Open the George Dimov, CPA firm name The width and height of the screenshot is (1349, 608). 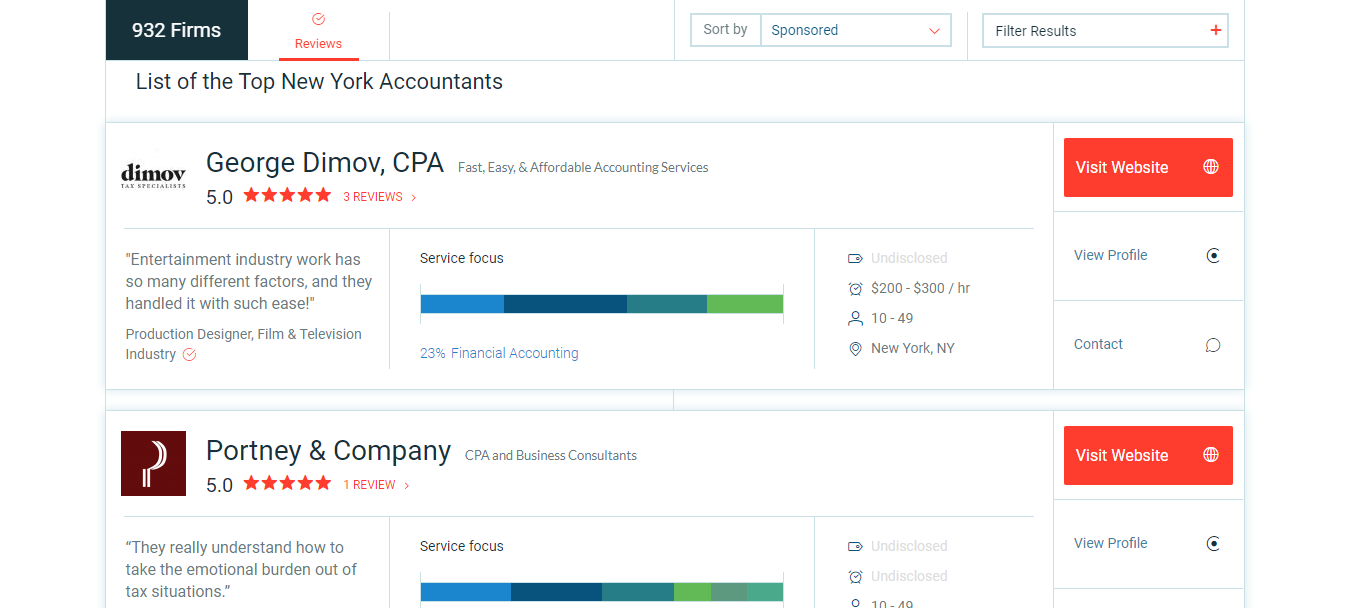tap(325, 163)
